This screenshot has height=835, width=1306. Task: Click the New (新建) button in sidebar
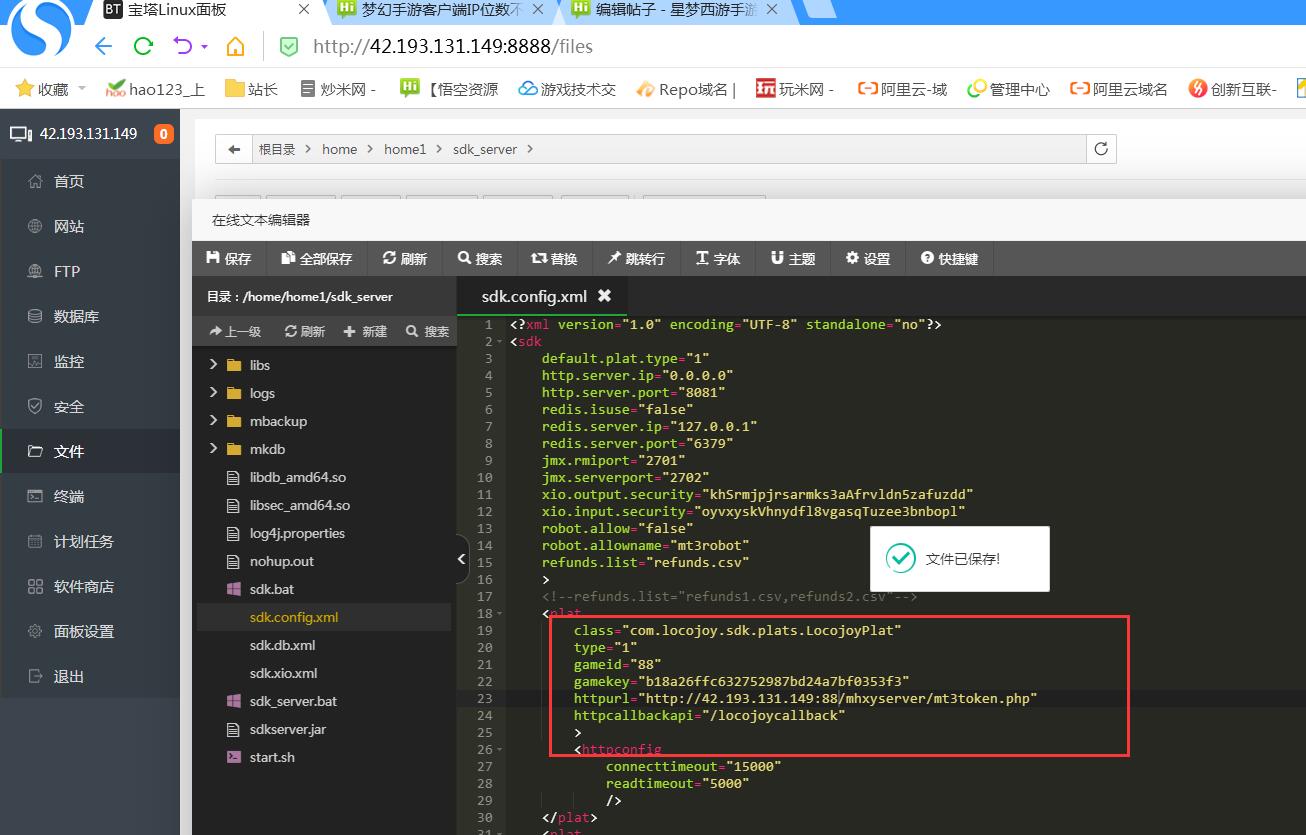(x=365, y=331)
